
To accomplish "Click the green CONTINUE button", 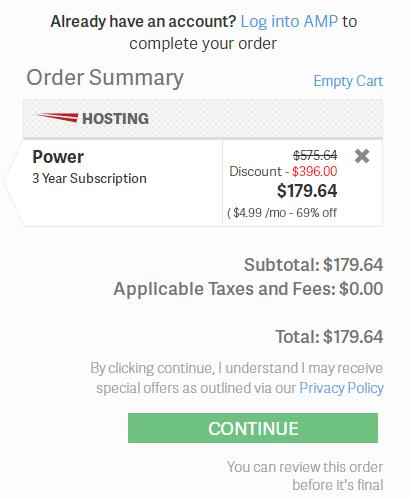I will pos(253,428).
